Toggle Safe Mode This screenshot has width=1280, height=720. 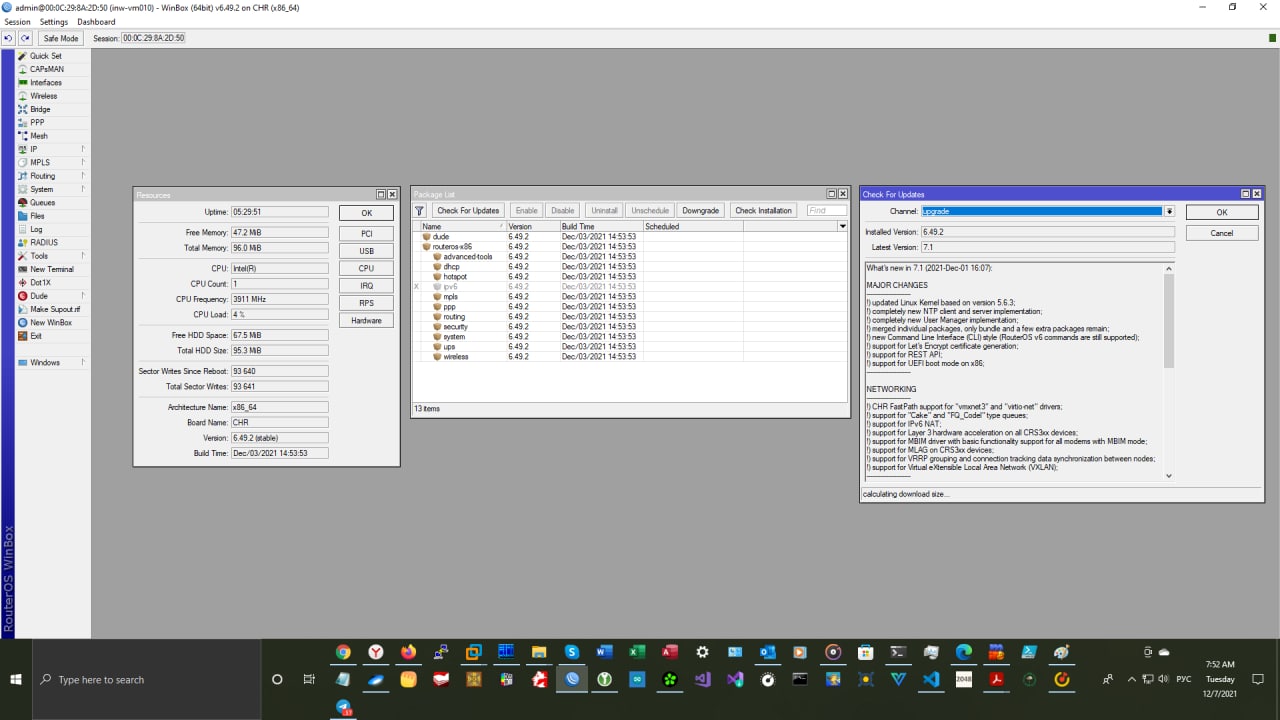pyautogui.click(x=61, y=38)
